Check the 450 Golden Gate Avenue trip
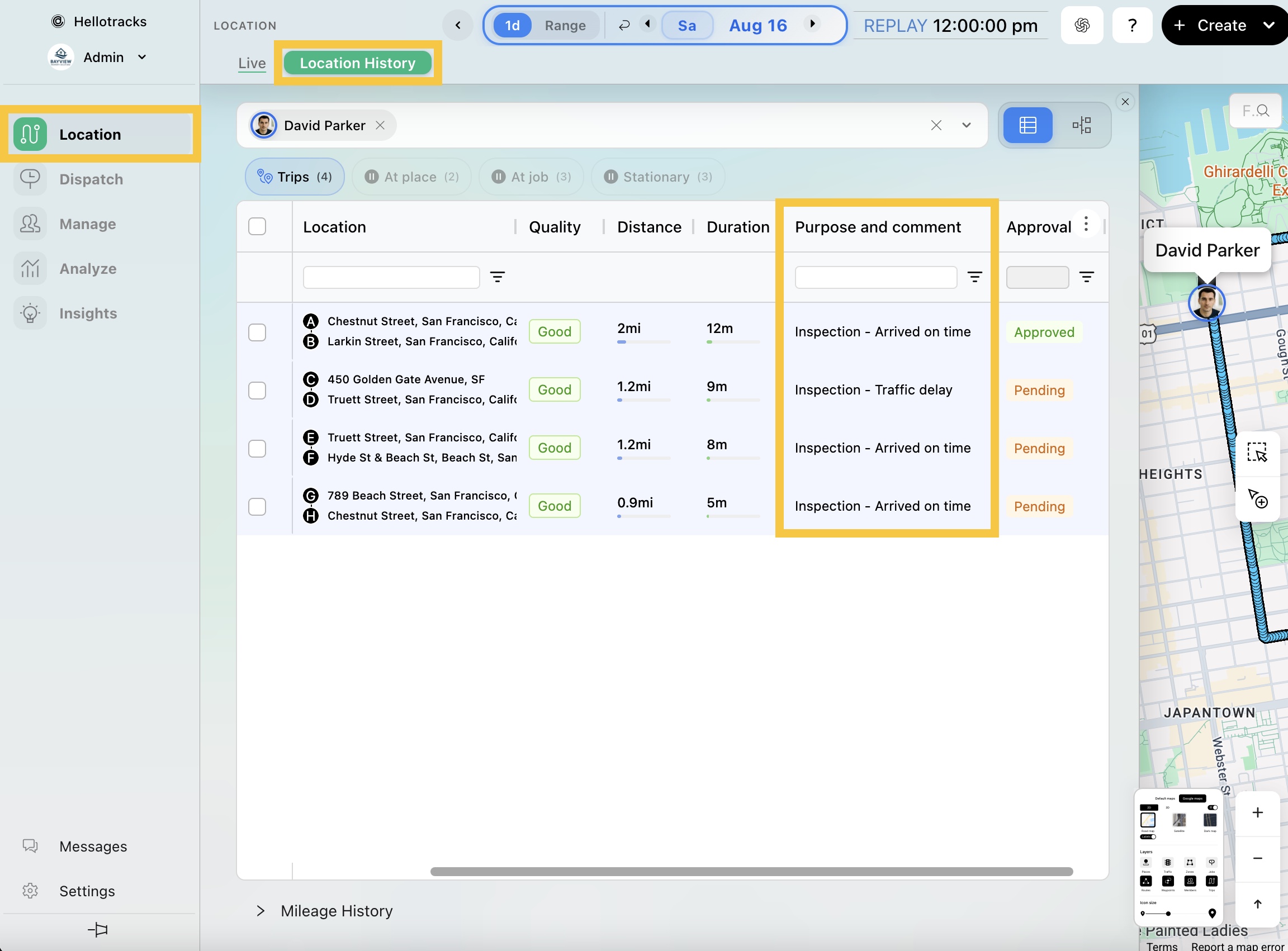 coord(257,391)
